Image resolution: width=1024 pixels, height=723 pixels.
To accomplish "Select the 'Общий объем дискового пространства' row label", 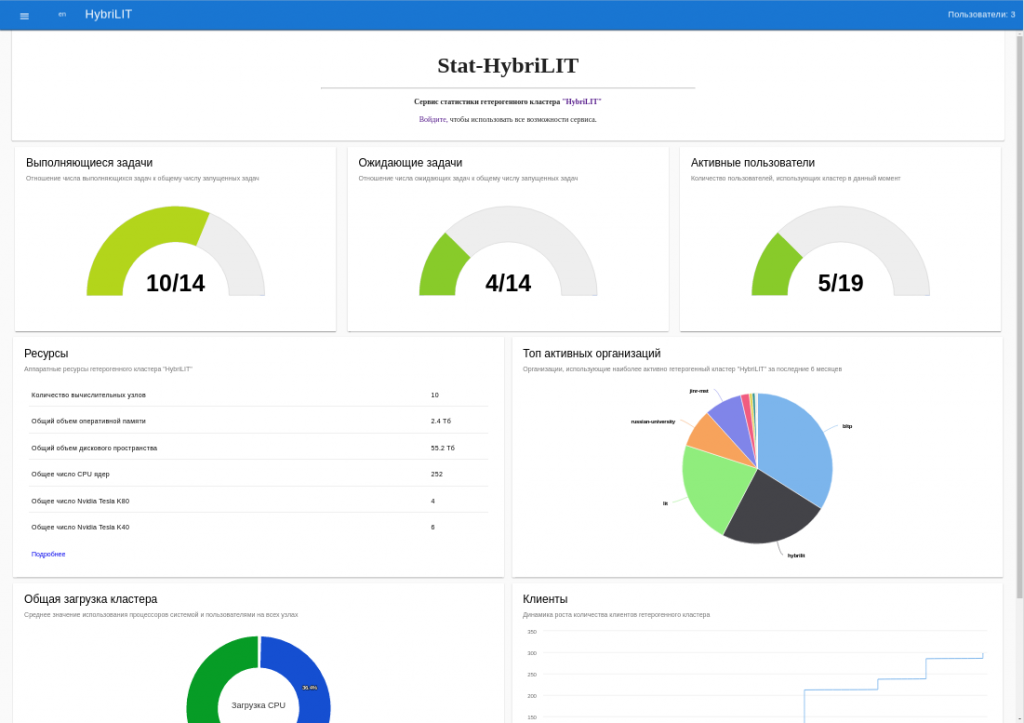I will [x=94, y=448].
